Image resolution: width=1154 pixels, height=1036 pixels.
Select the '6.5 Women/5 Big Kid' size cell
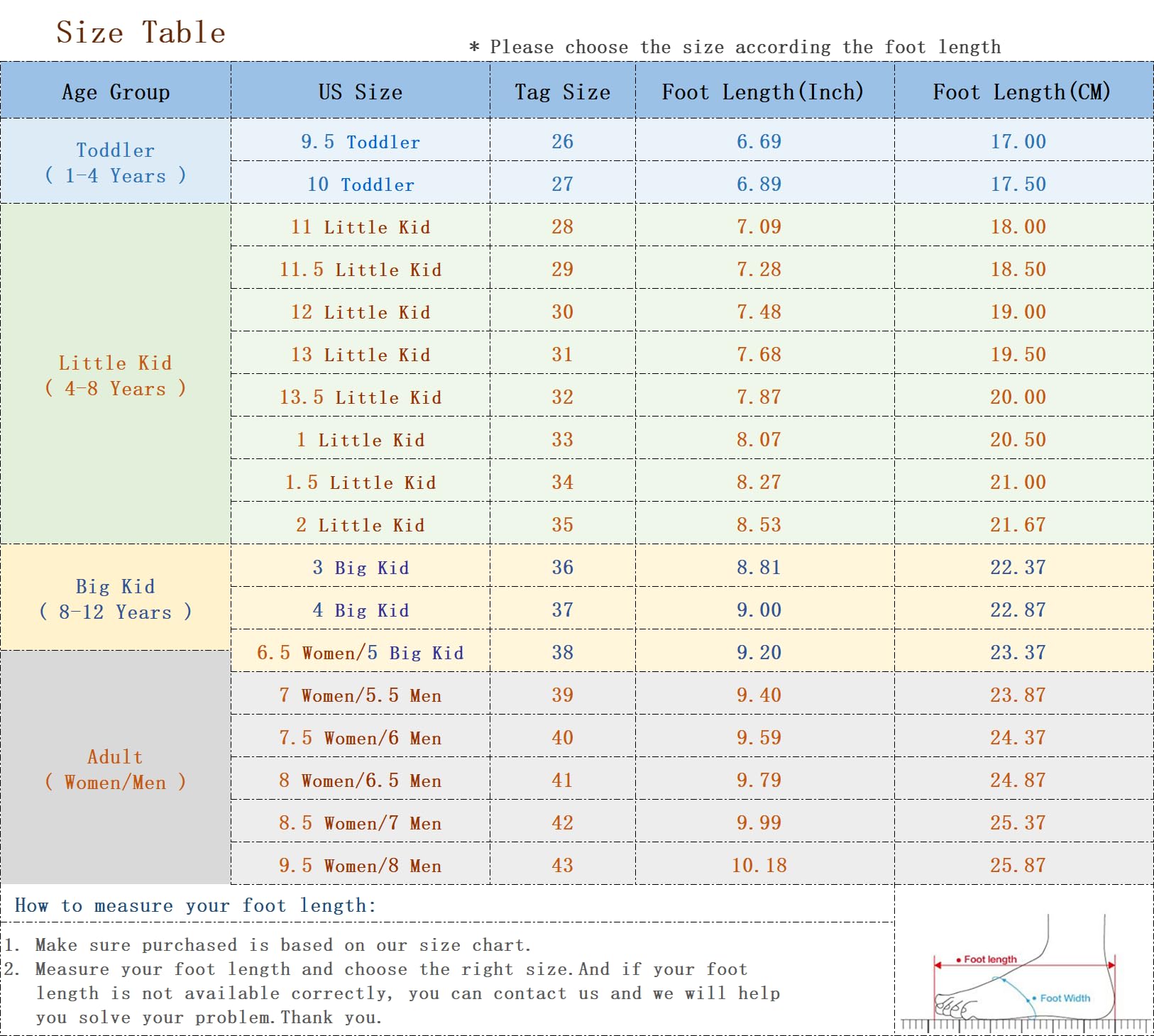[360, 653]
